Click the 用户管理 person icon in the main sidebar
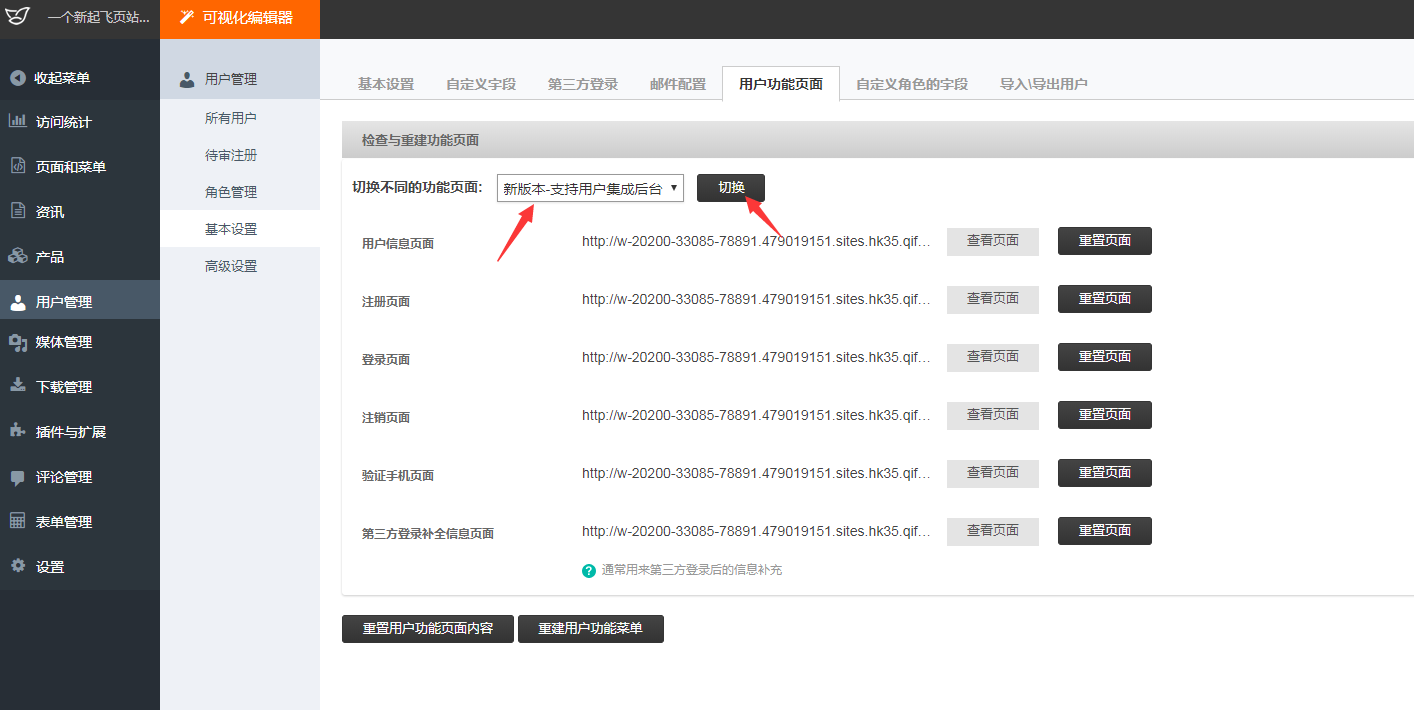Image resolution: width=1414 pixels, height=710 pixels. [x=18, y=301]
